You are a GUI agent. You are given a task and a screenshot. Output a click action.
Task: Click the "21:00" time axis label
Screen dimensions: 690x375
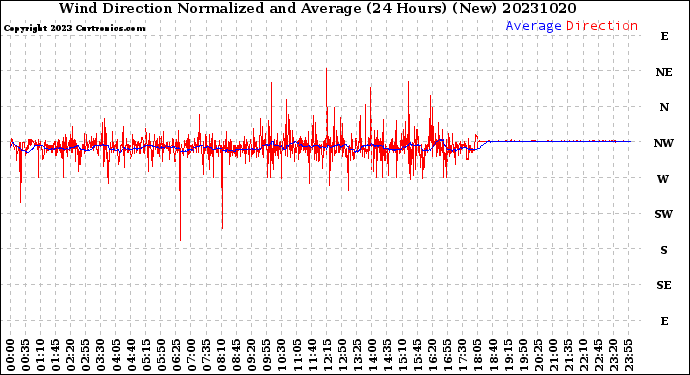[x=553, y=355]
